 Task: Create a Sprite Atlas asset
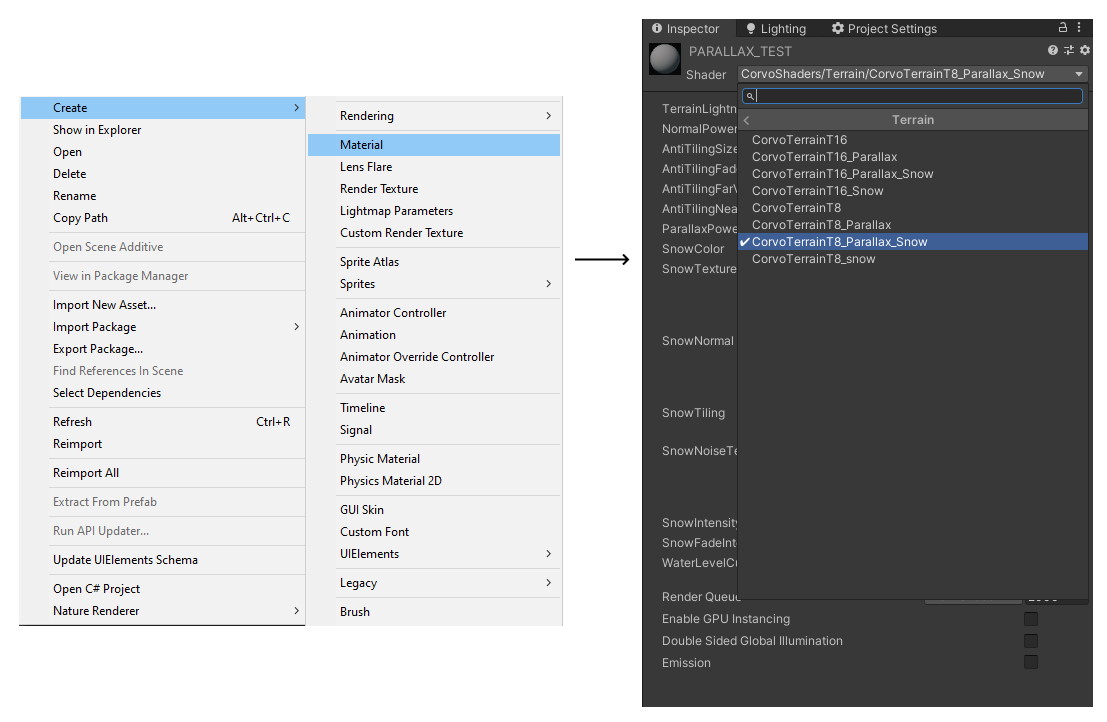click(x=434, y=262)
